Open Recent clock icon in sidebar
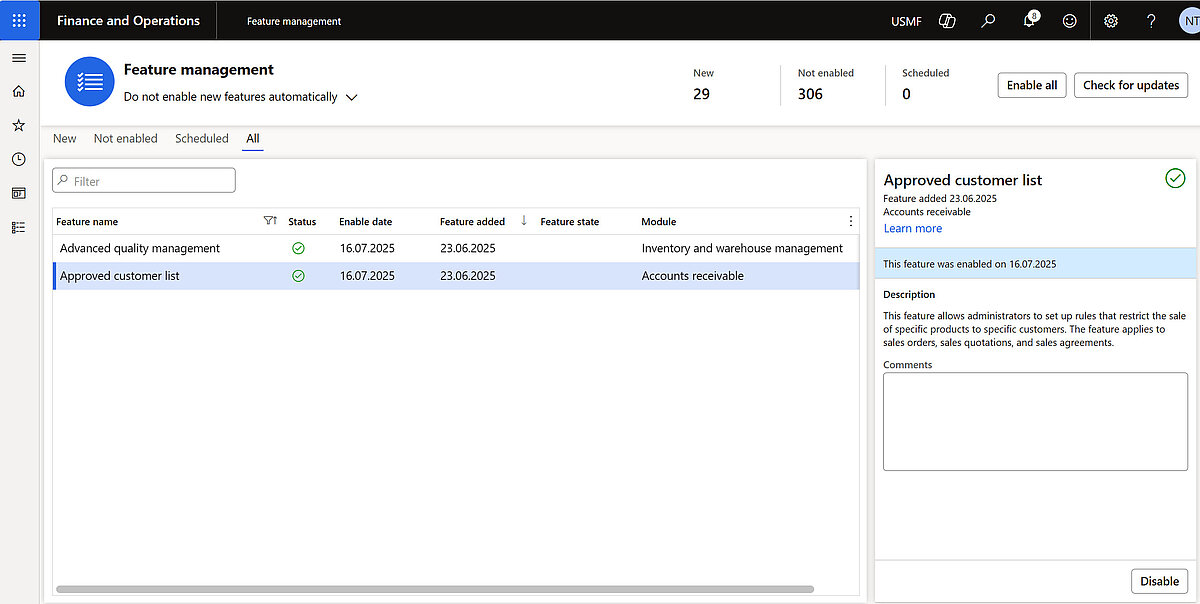 coord(19,159)
